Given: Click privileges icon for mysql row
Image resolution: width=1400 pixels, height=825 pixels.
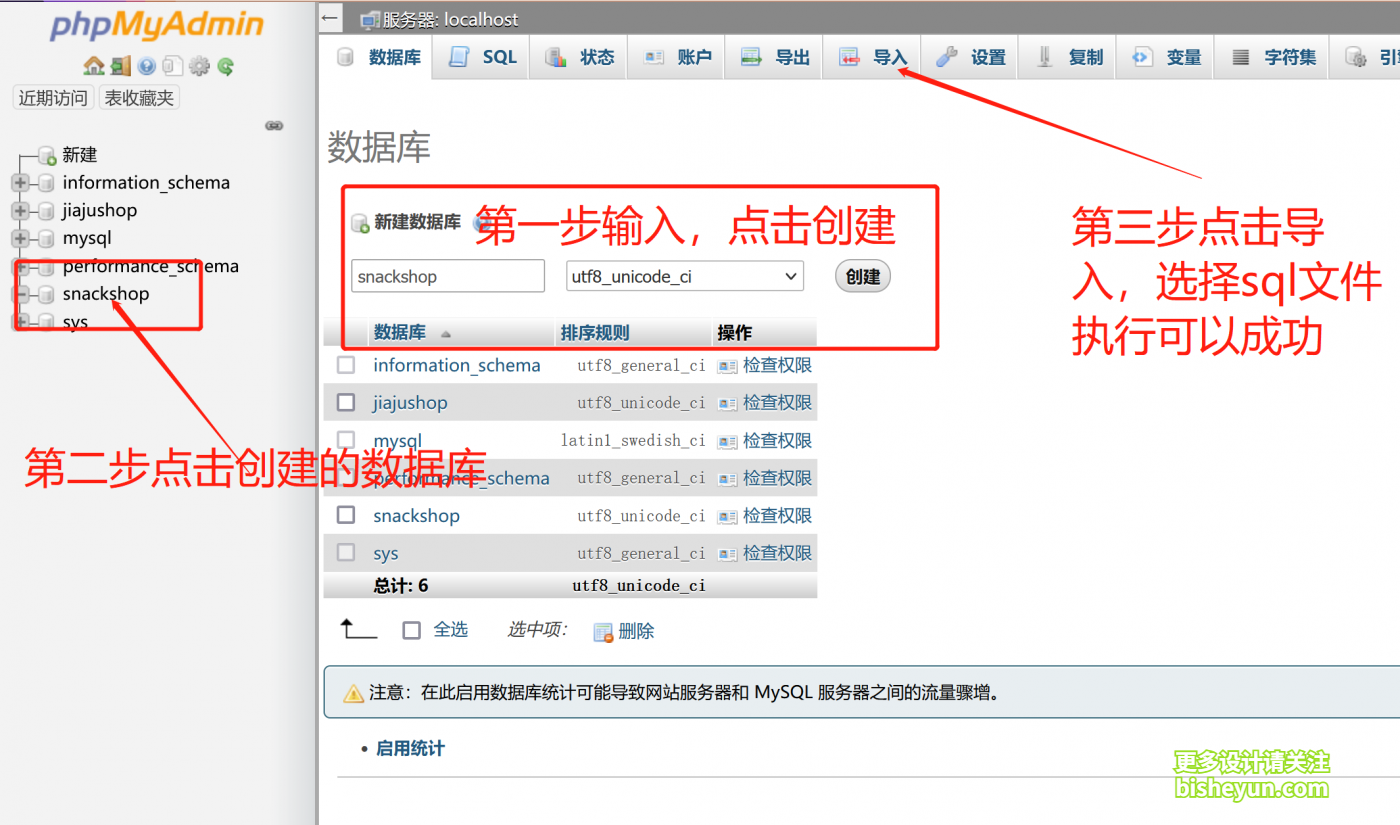Looking at the screenshot, I should [727, 441].
